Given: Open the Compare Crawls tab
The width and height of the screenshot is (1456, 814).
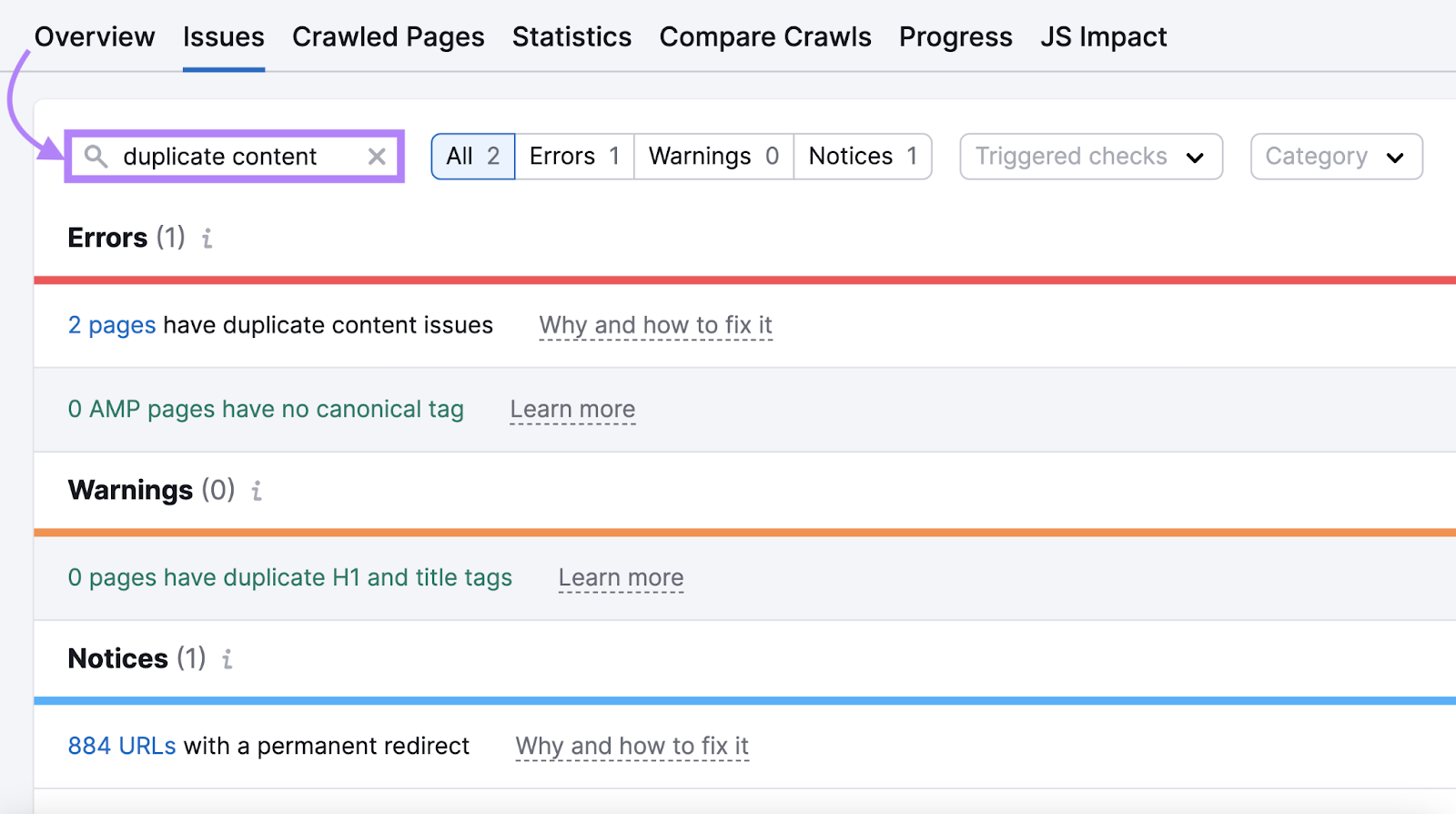Looking at the screenshot, I should click(x=765, y=36).
